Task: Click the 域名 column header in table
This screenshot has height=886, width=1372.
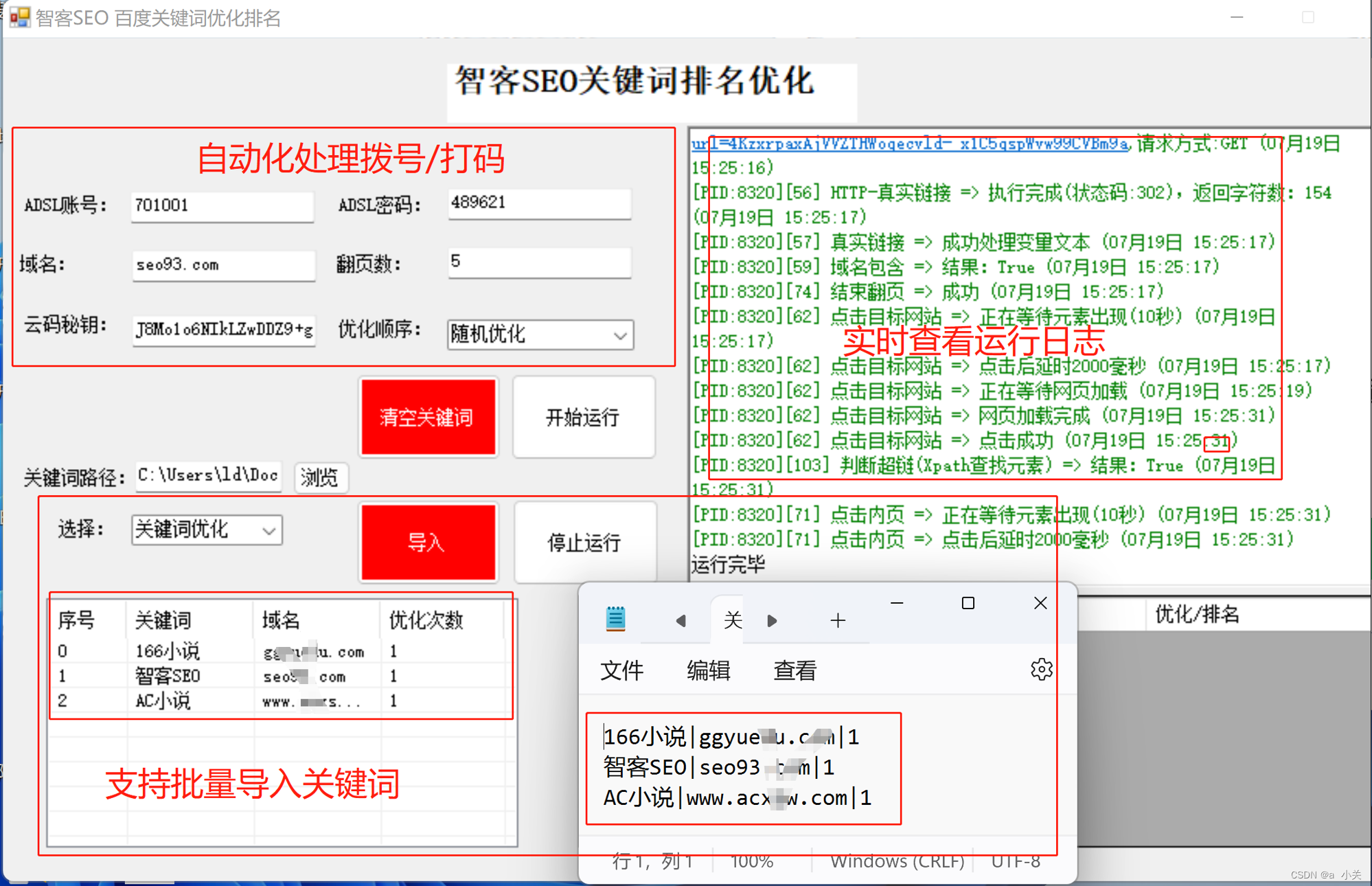Action: (x=317, y=620)
